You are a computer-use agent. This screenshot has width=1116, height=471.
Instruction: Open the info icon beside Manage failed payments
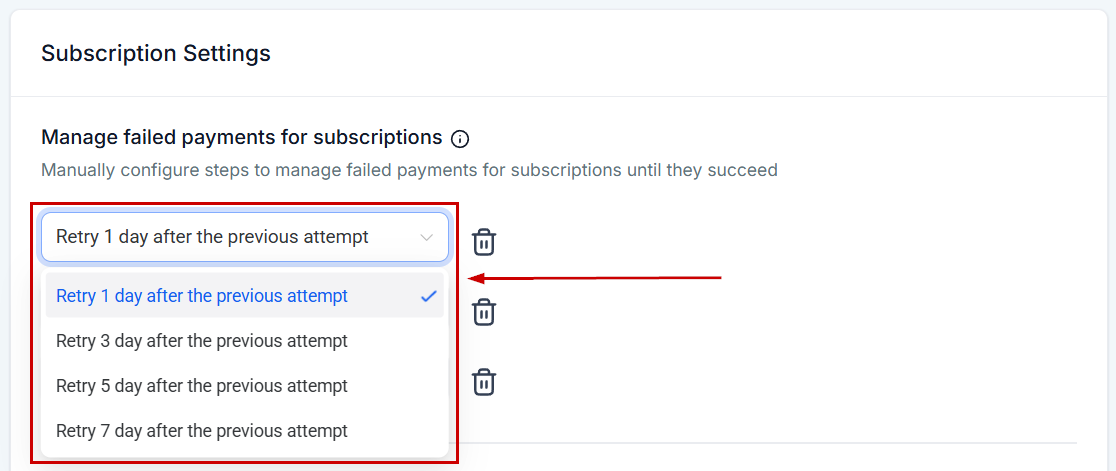click(x=460, y=139)
